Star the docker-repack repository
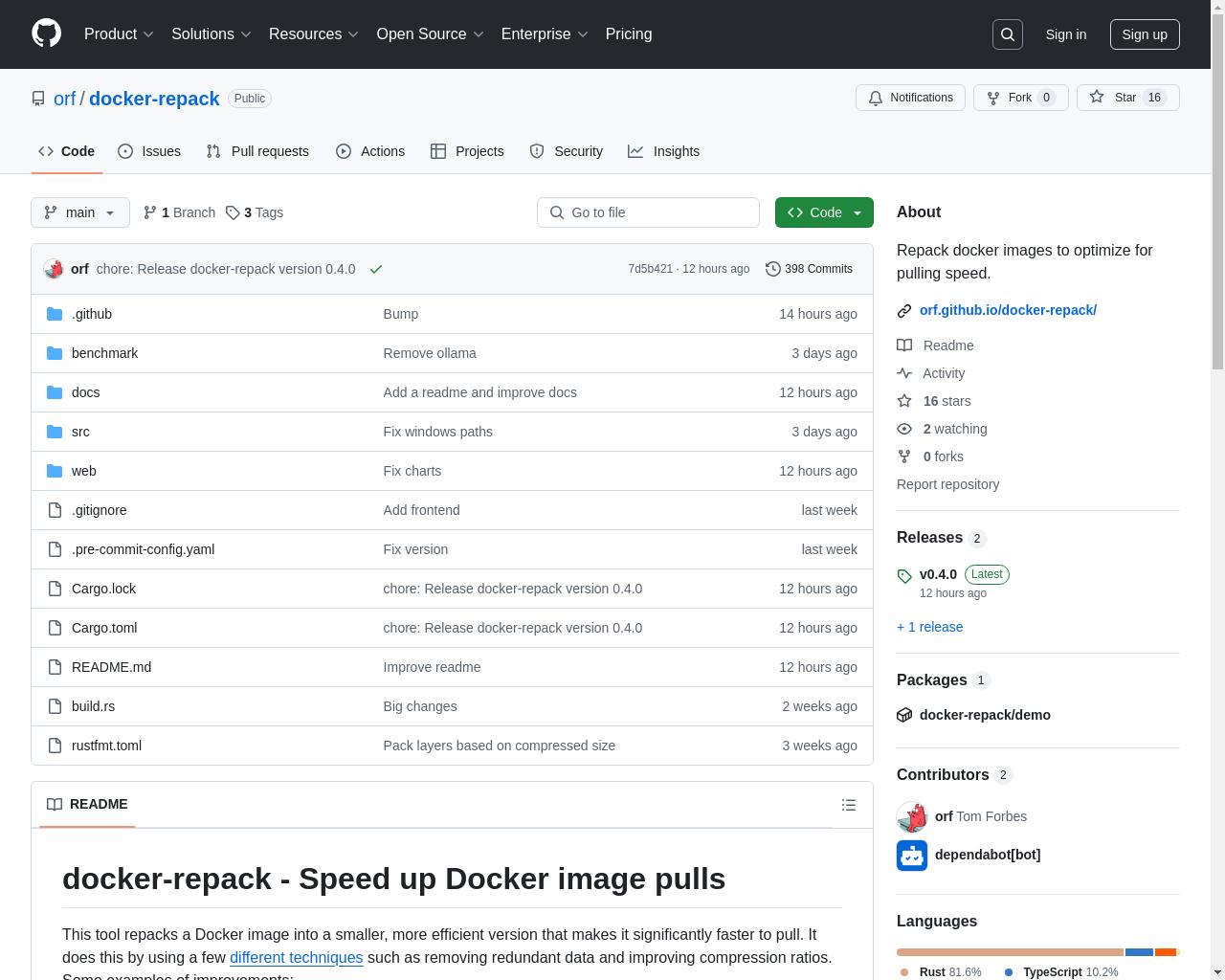 pos(1127,98)
